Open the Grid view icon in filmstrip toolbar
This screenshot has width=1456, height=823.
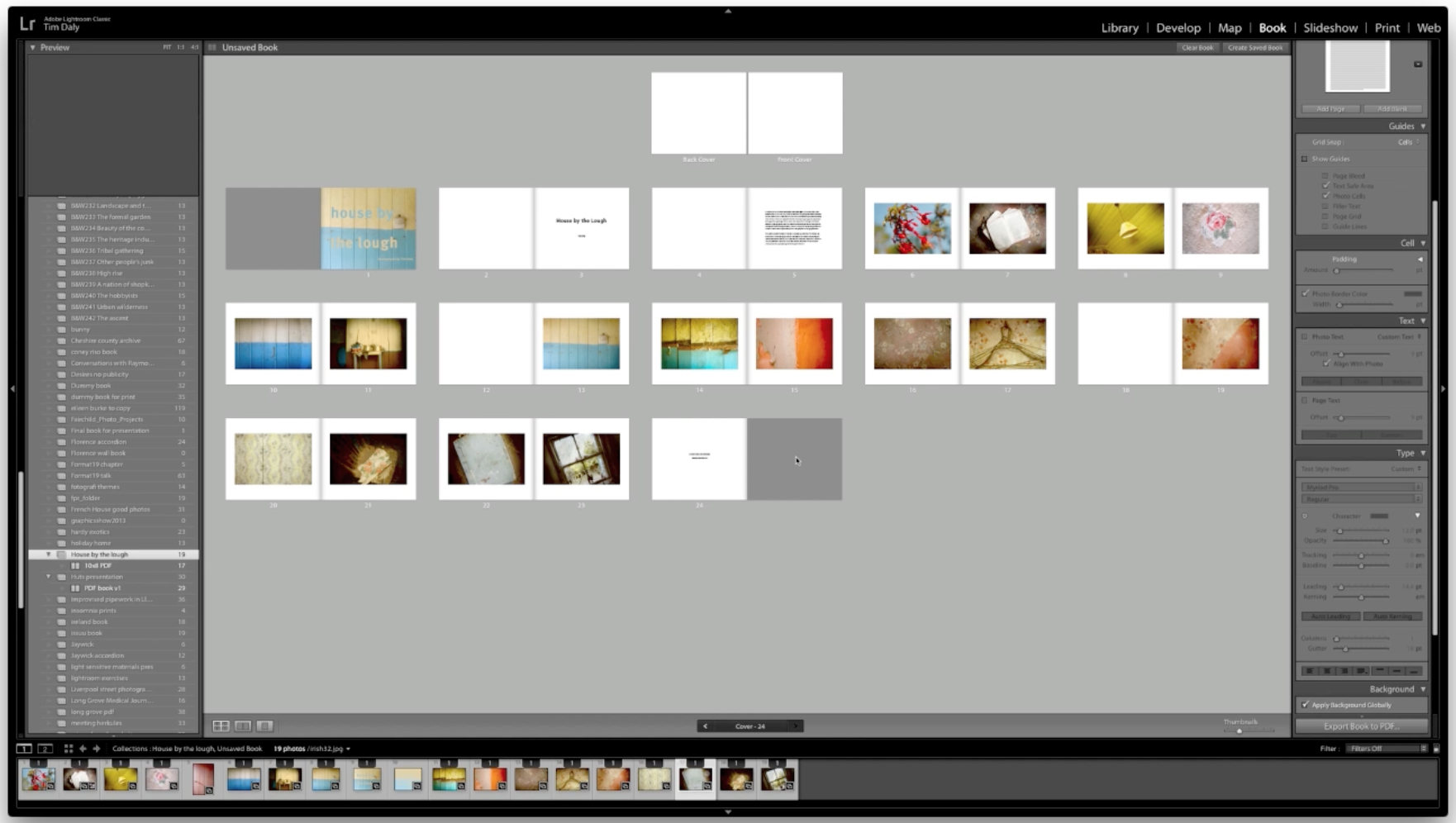68,748
